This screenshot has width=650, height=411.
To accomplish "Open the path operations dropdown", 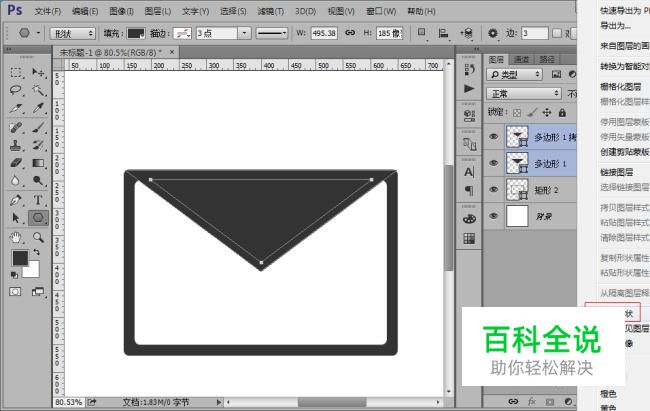I will tap(422, 33).
